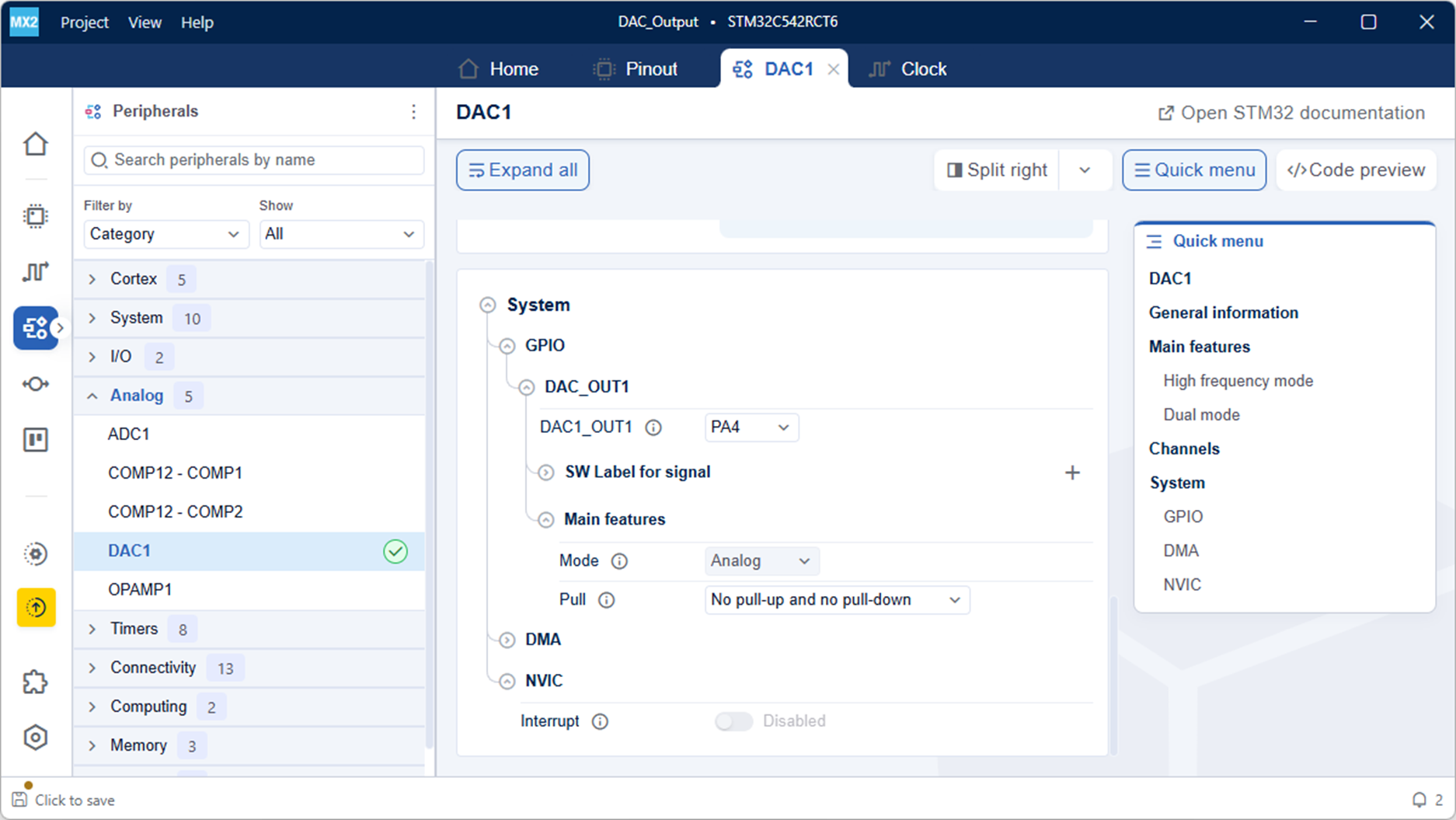Open Peripherals panel three-dot menu
This screenshot has width=1456, height=820.
(x=413, y=112)
